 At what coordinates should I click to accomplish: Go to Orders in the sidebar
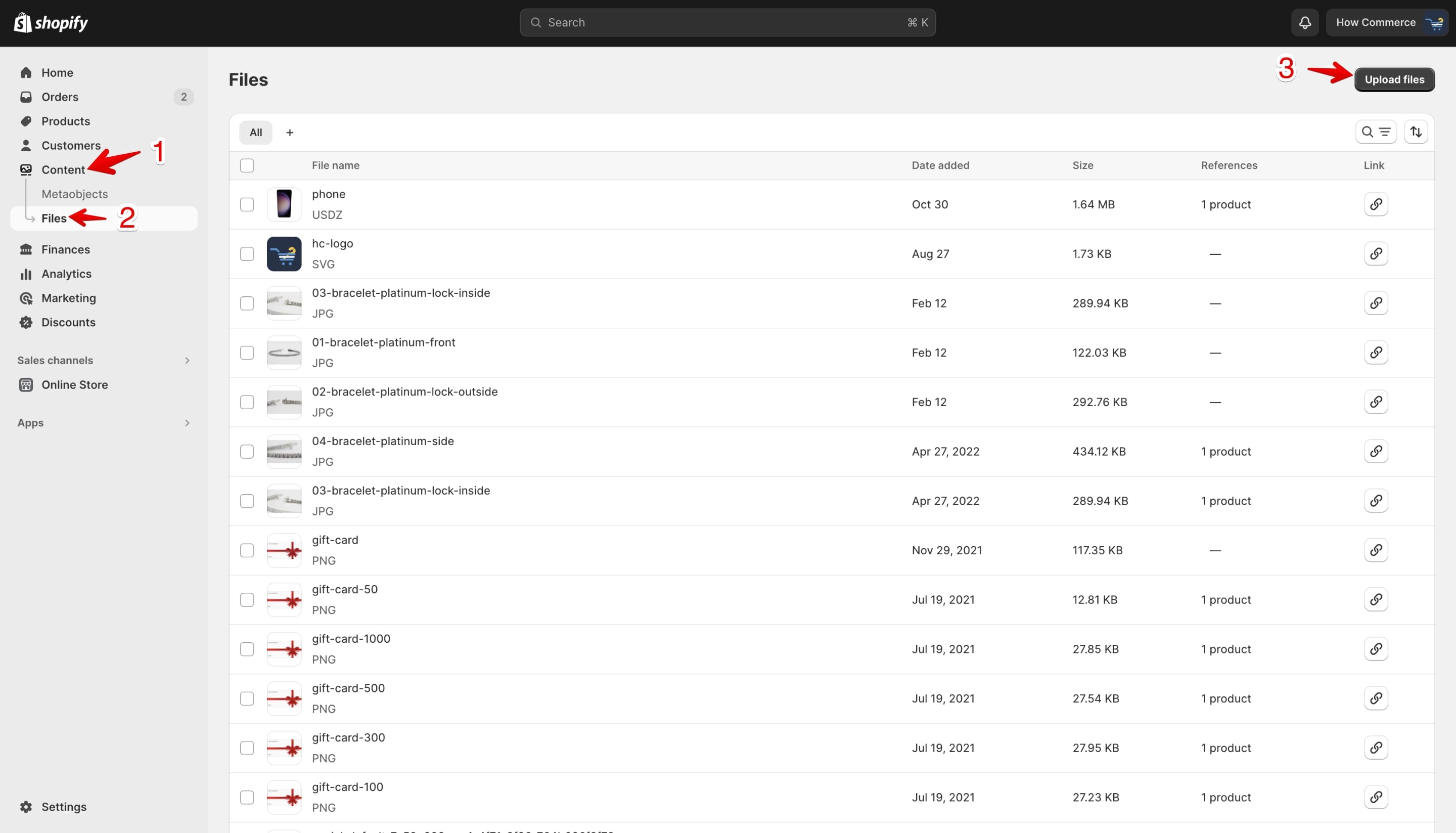[x=60, y=97]
